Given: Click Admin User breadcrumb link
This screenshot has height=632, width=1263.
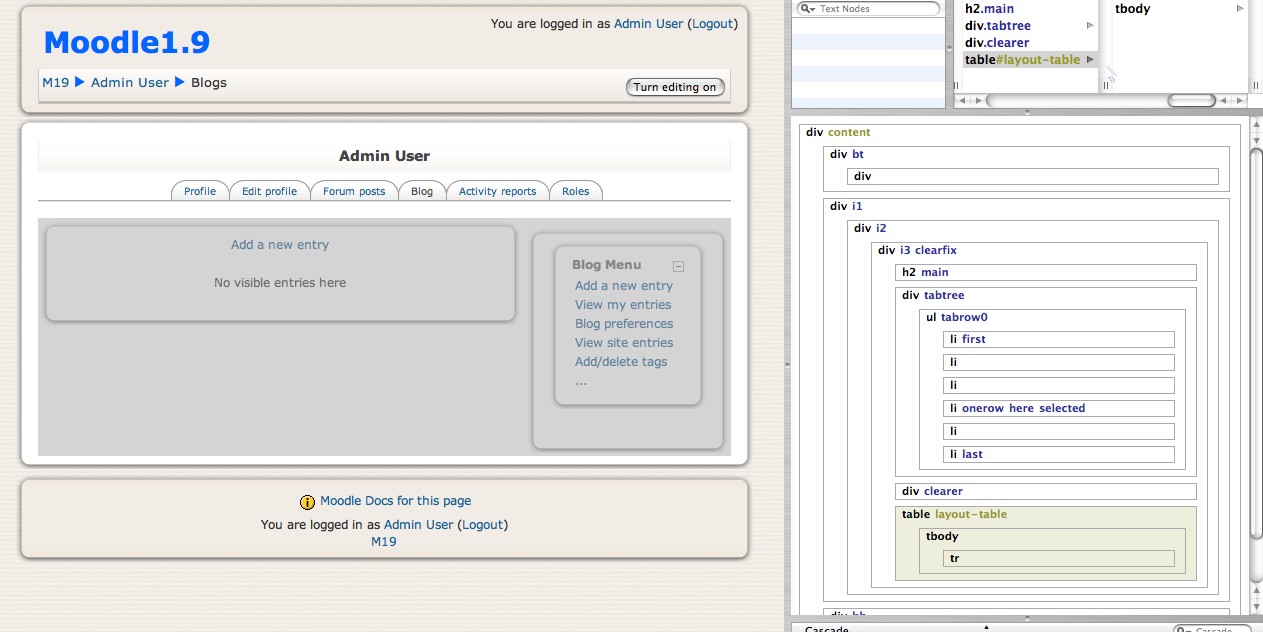Looking at the screenshot, I should (130, 82).
